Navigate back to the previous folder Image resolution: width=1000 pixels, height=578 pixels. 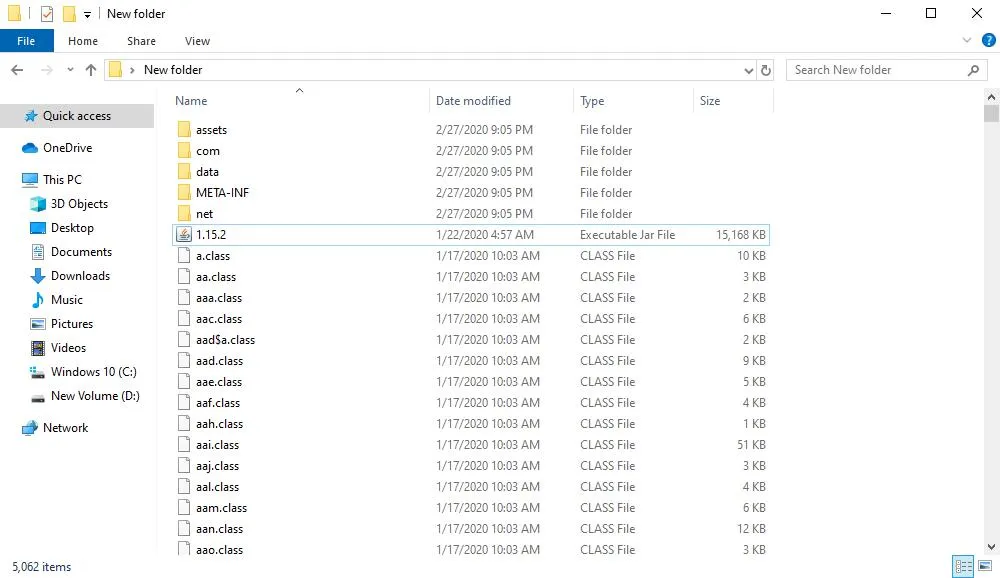click(17, 70)
